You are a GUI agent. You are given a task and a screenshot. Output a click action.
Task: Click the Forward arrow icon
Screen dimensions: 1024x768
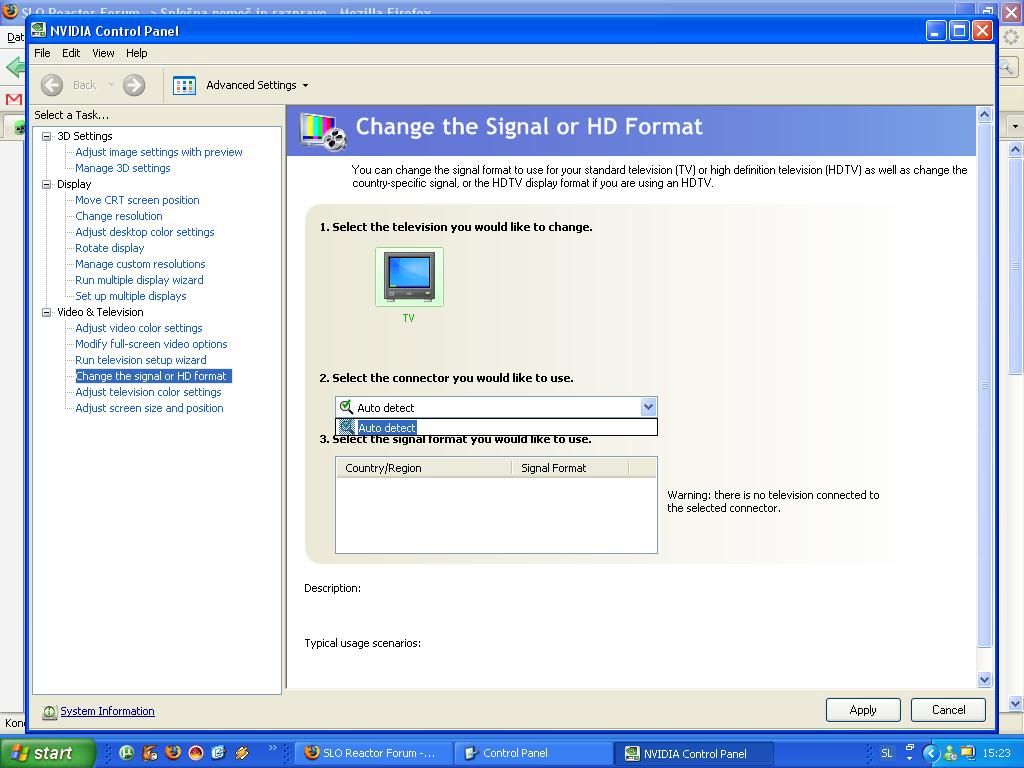coord(134,85)
